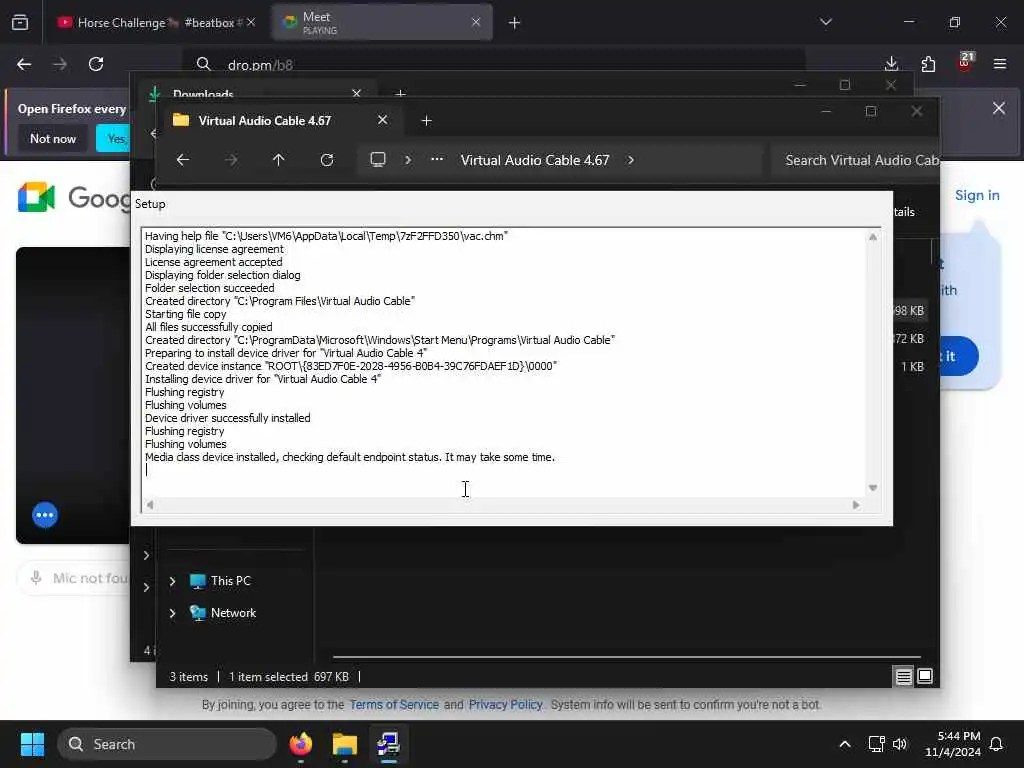Close the Downloads tab behind
The height and width of the screenshot is (768, 1024).
point(357,93)
